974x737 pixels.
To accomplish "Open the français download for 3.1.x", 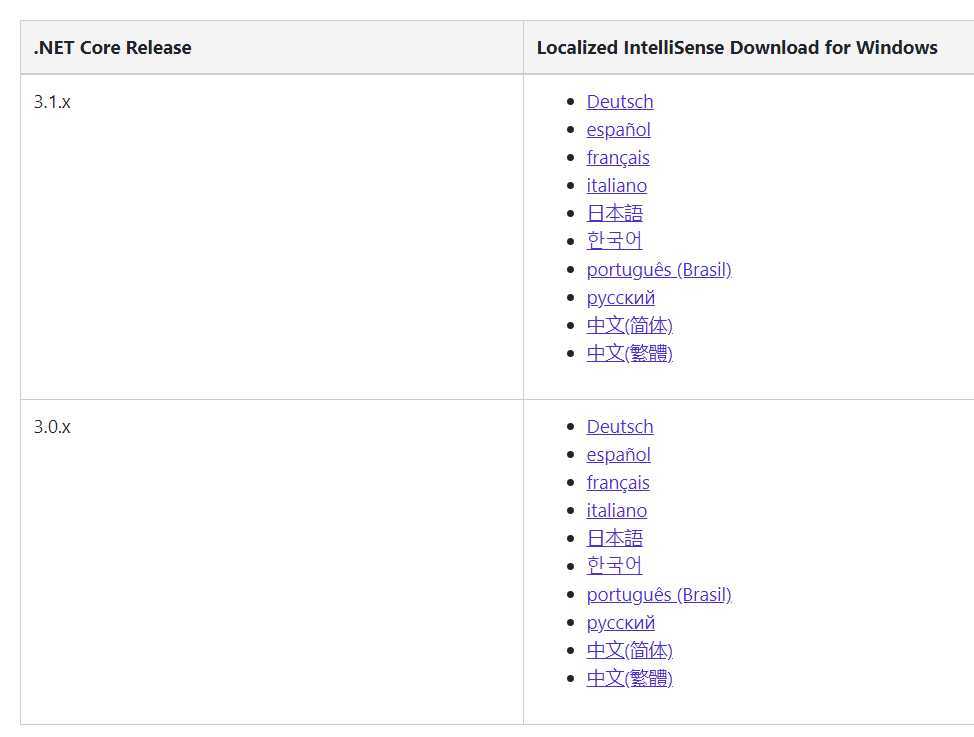I will pyautogui.click(x=617, y=158).
